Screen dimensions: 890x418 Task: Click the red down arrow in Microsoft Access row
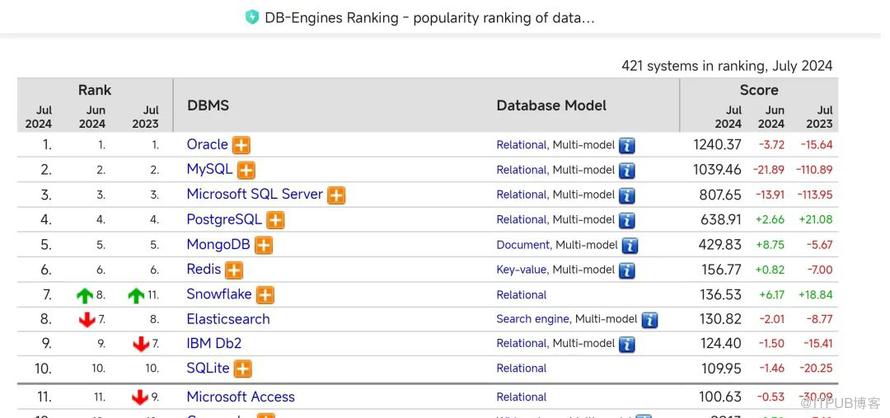(140, 397)
